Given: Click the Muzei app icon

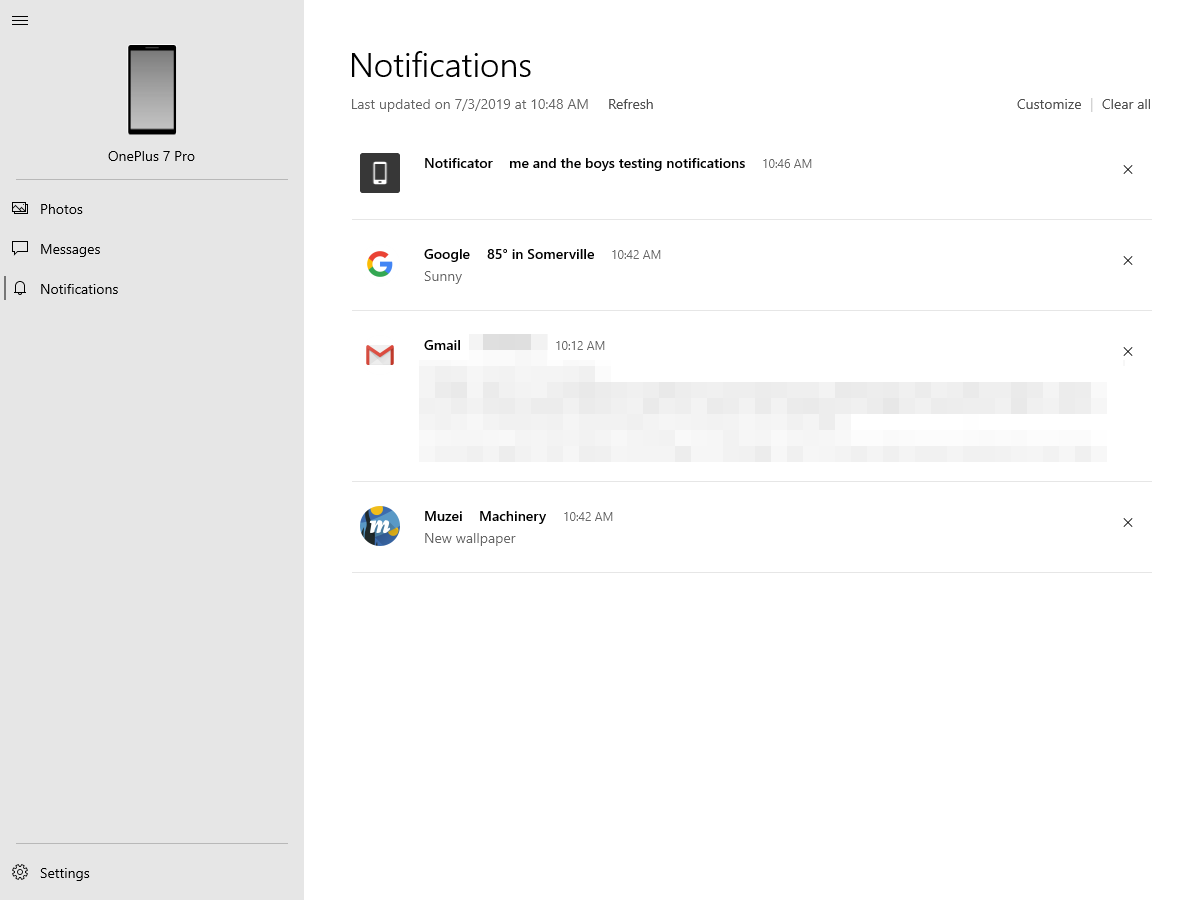Looking at the screenshot, I should pos(380,526).
